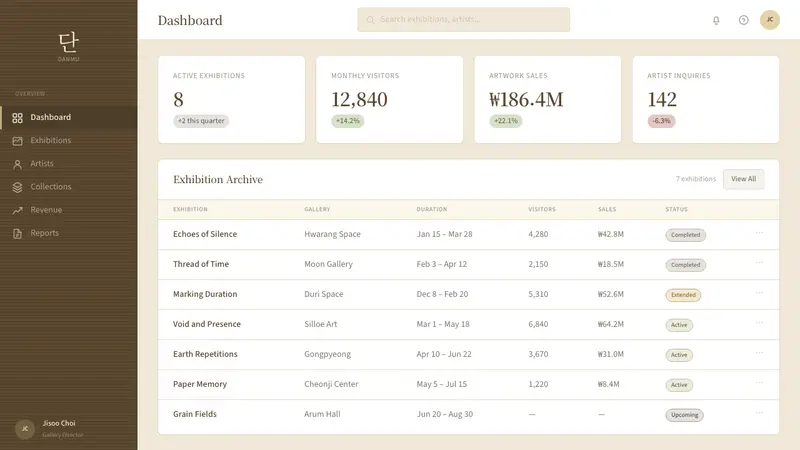Click the Cheonji Center gallery cell

(x=331, y=384)
